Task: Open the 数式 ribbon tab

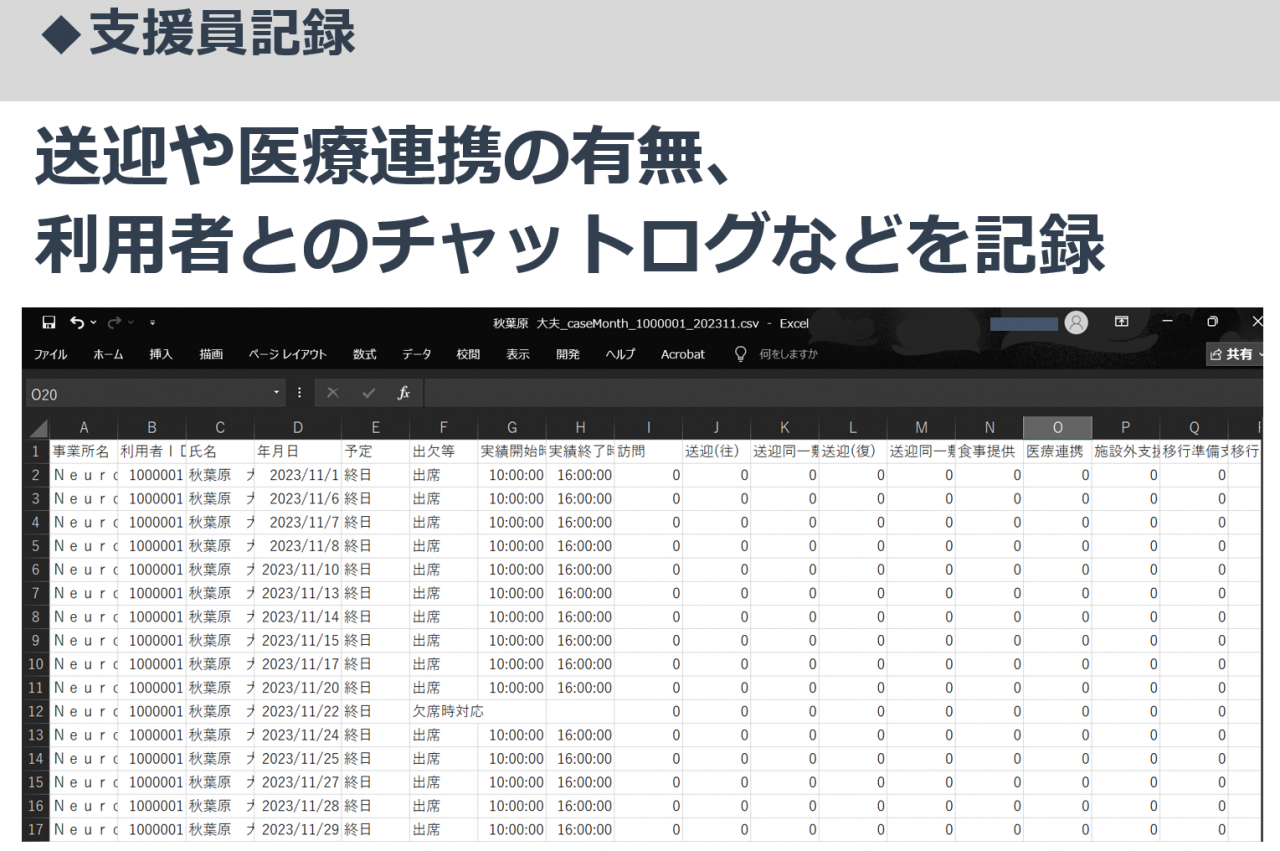Action: (365, 354)
